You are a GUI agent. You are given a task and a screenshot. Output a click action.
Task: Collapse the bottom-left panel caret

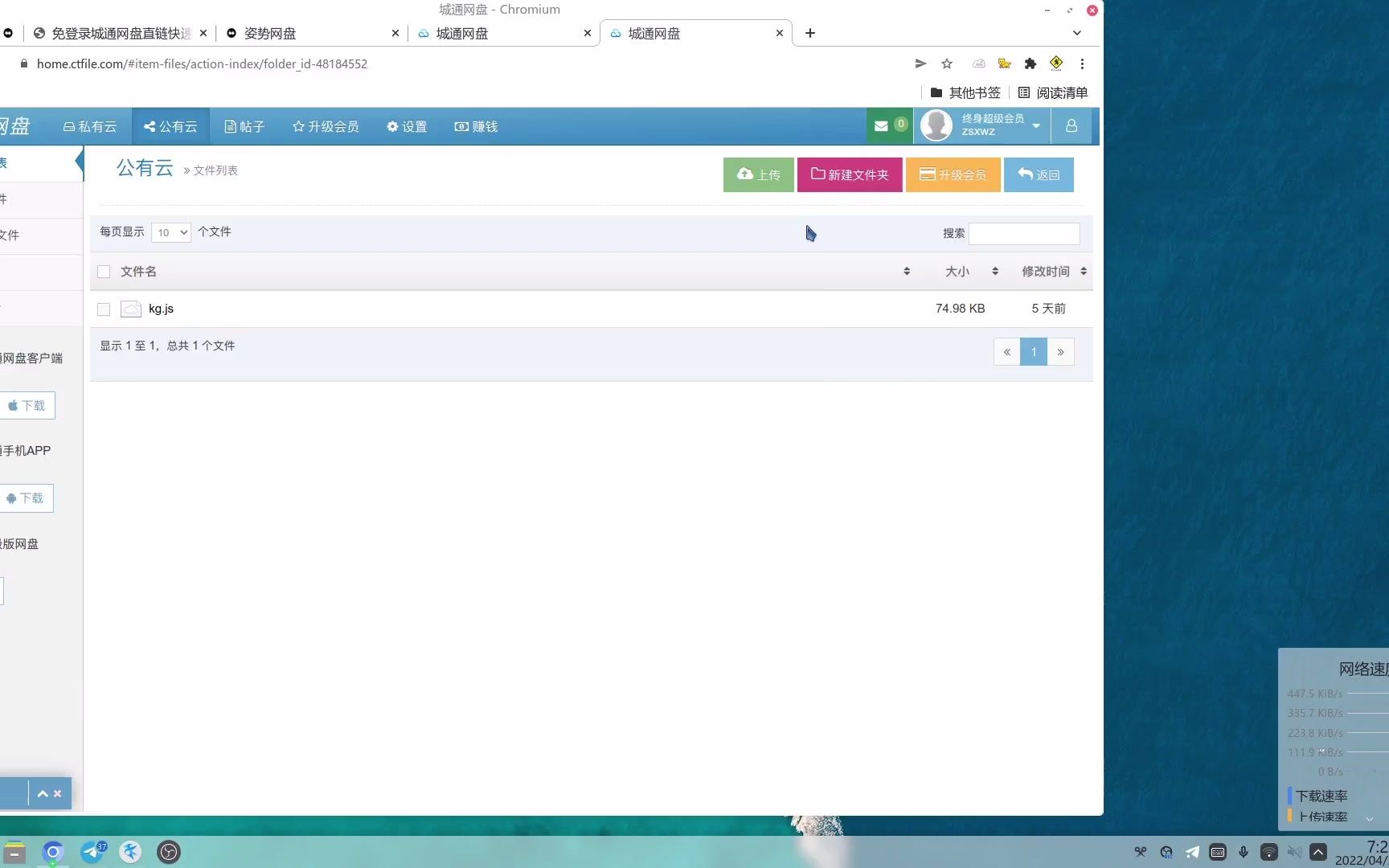(x=43, y=794)
